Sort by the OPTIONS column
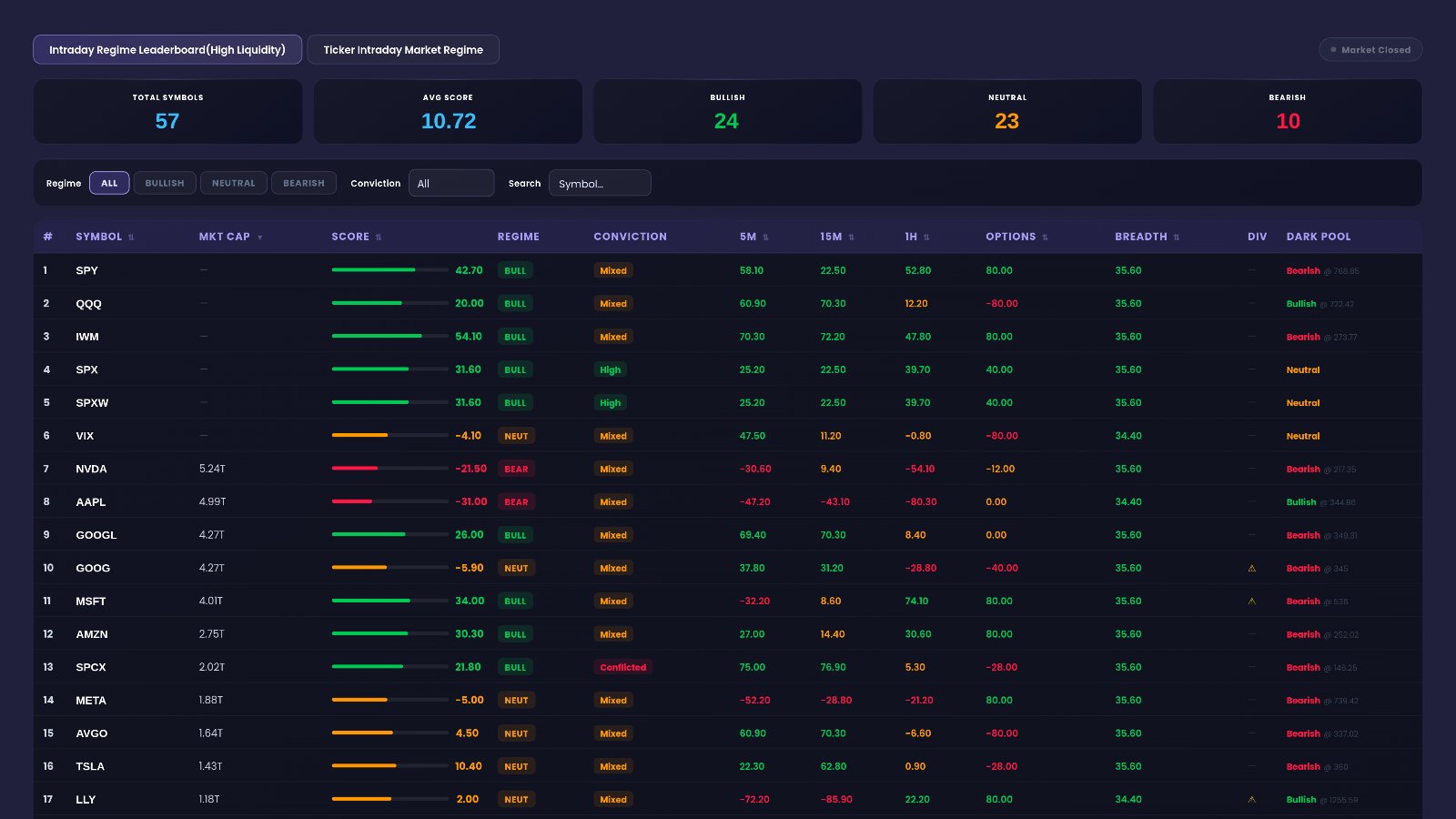1456x819 pixels. [x=1016, y=237]
